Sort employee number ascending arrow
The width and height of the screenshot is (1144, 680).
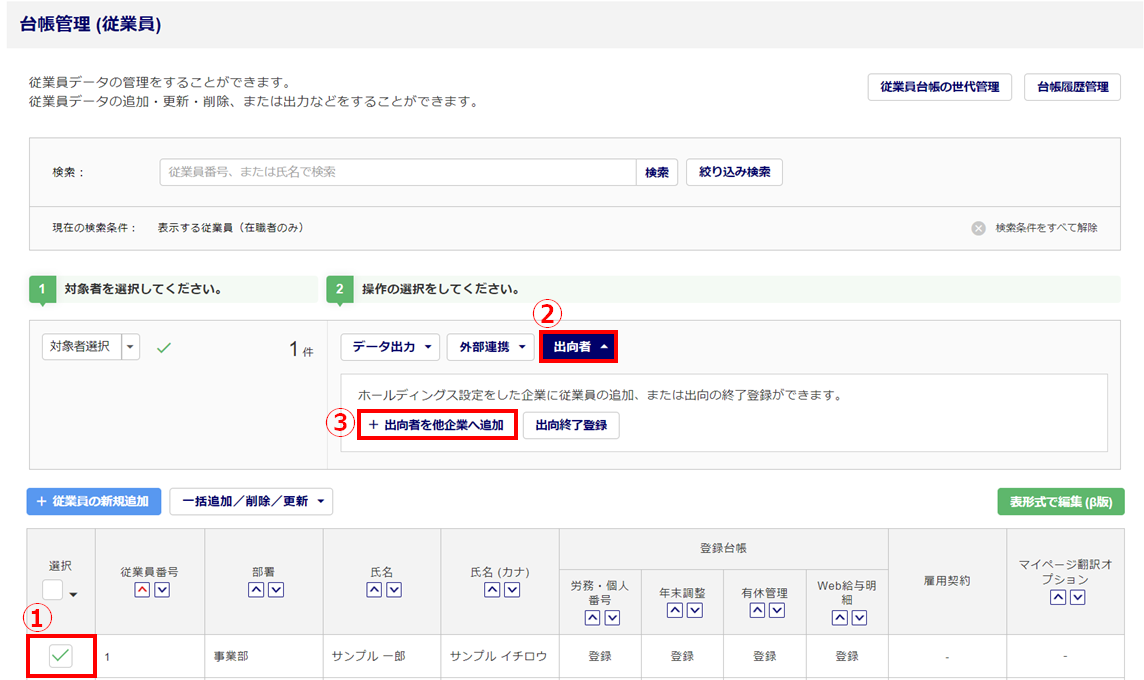[x=140, y=590]
